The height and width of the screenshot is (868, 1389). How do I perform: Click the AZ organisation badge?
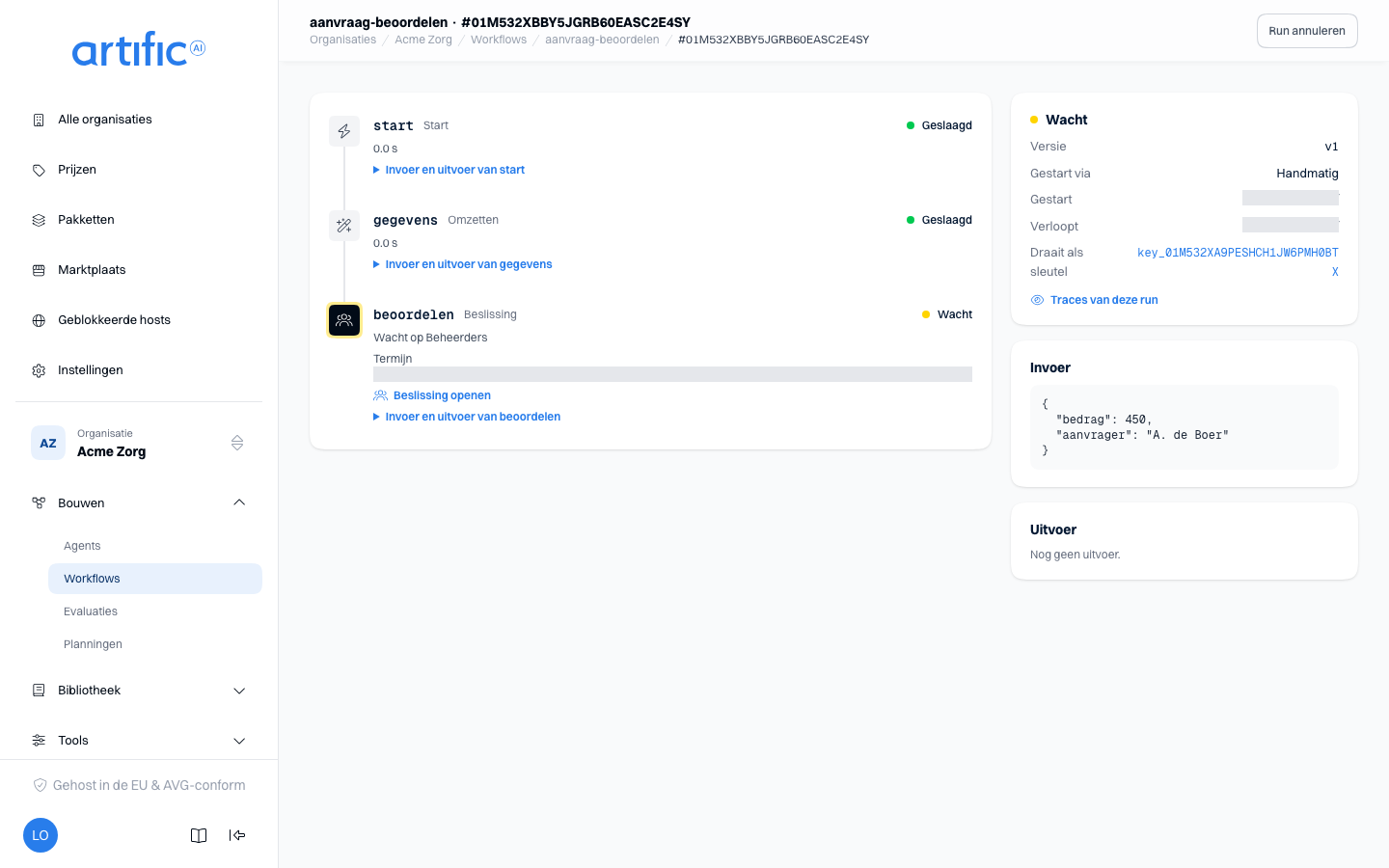(48, 443)
